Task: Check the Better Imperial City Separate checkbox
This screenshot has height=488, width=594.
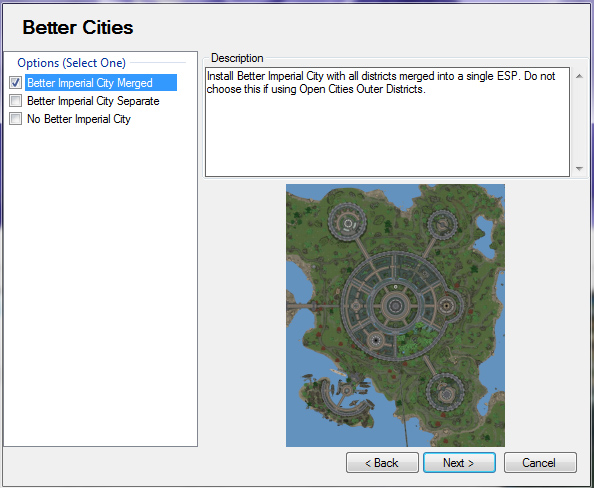Action: tap(16, 101)
